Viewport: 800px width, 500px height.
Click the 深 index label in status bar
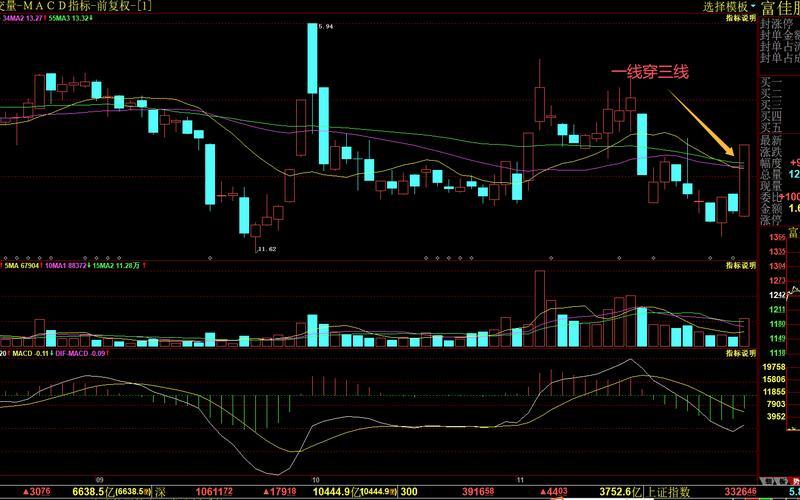tap(159, 492)
